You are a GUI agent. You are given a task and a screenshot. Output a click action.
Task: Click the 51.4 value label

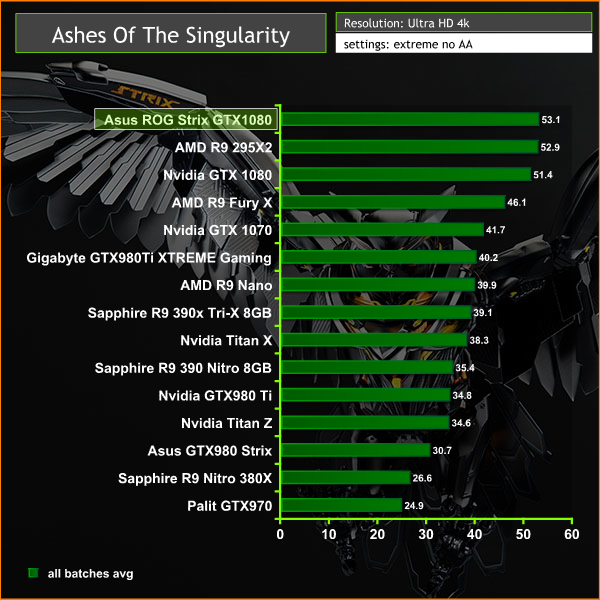(543, 175)
